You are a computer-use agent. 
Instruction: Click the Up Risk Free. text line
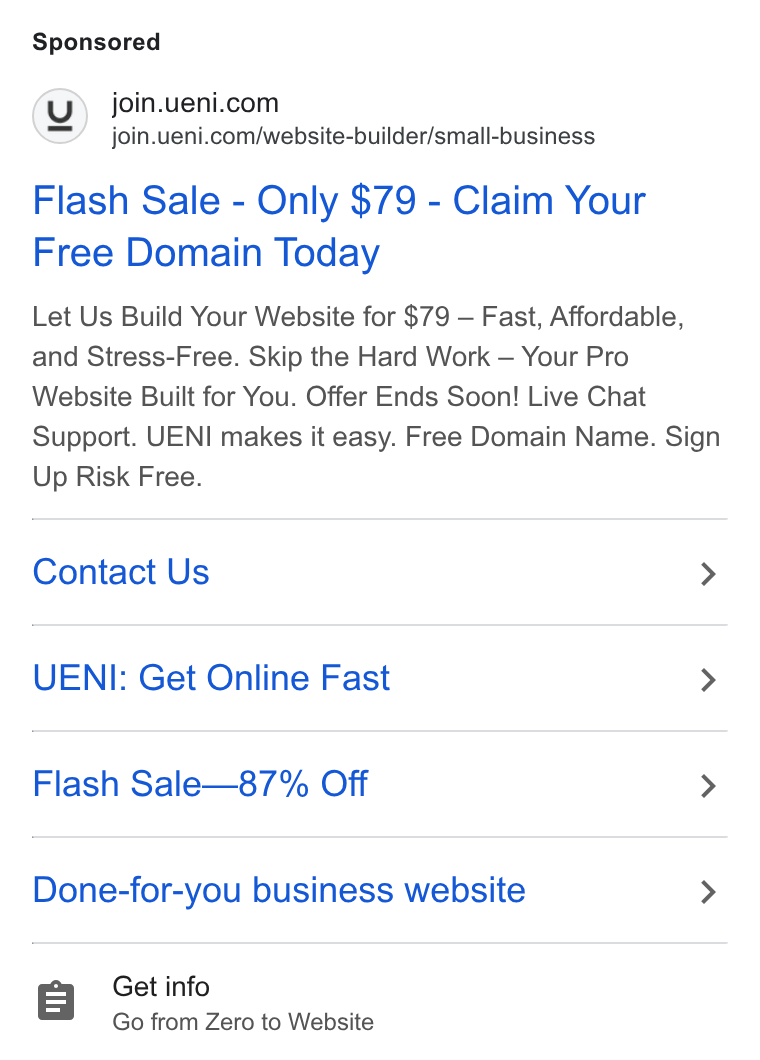(118, 477)
